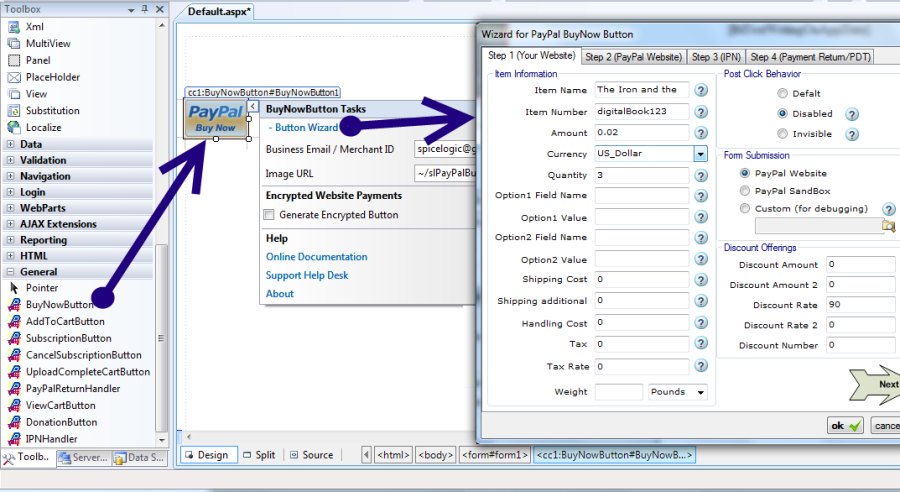Select the BuyNowButton toolbox icon
Viewport: 900px width, 492px height.
coord(14,305)
